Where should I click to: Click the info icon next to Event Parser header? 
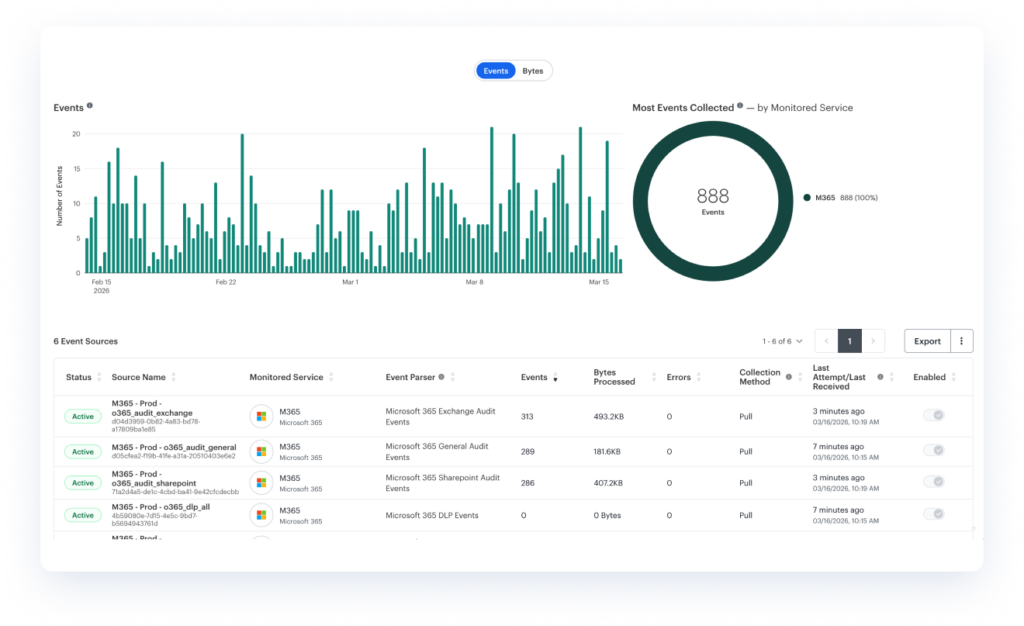pos(441,377)
